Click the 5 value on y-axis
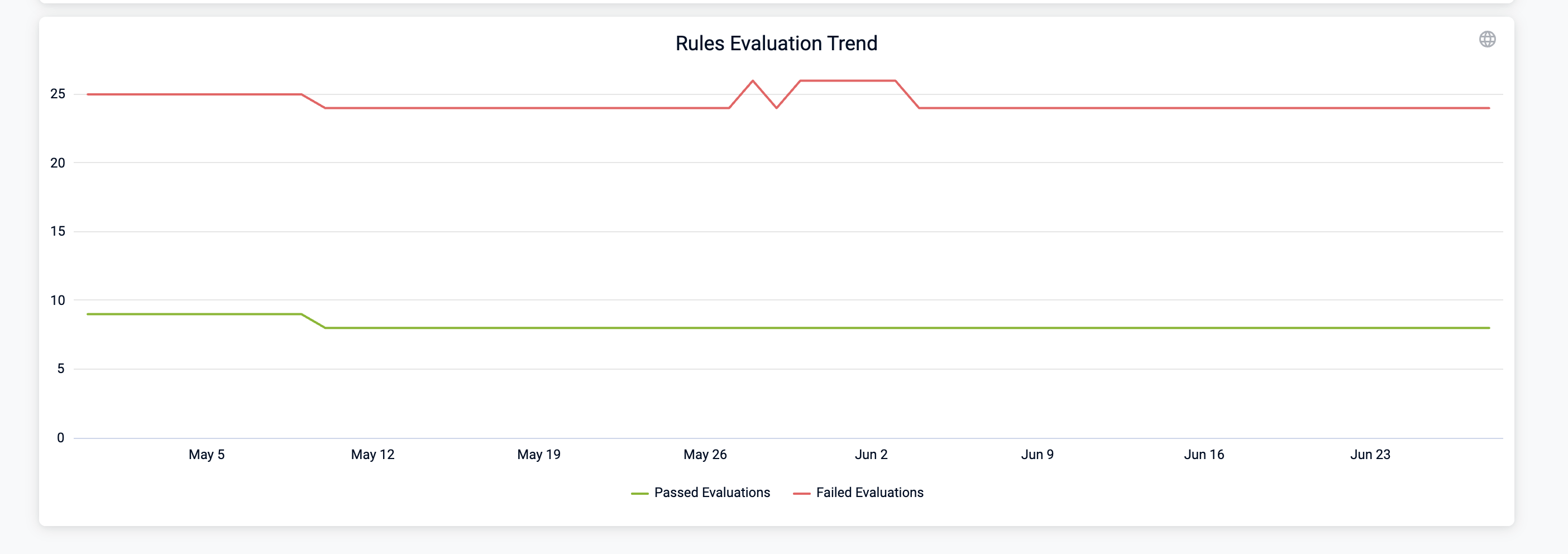This screenshot has height=554, width=1568. pos(61,369)
